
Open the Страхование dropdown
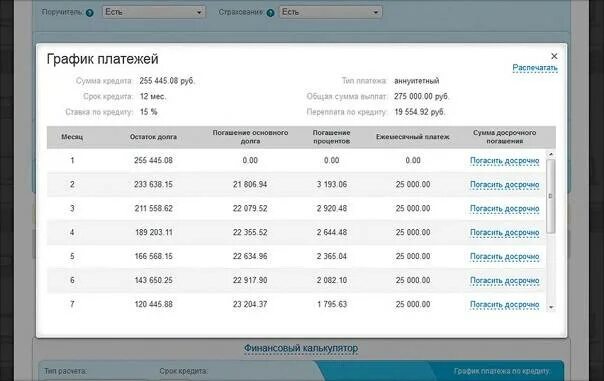tap(331, 12)
